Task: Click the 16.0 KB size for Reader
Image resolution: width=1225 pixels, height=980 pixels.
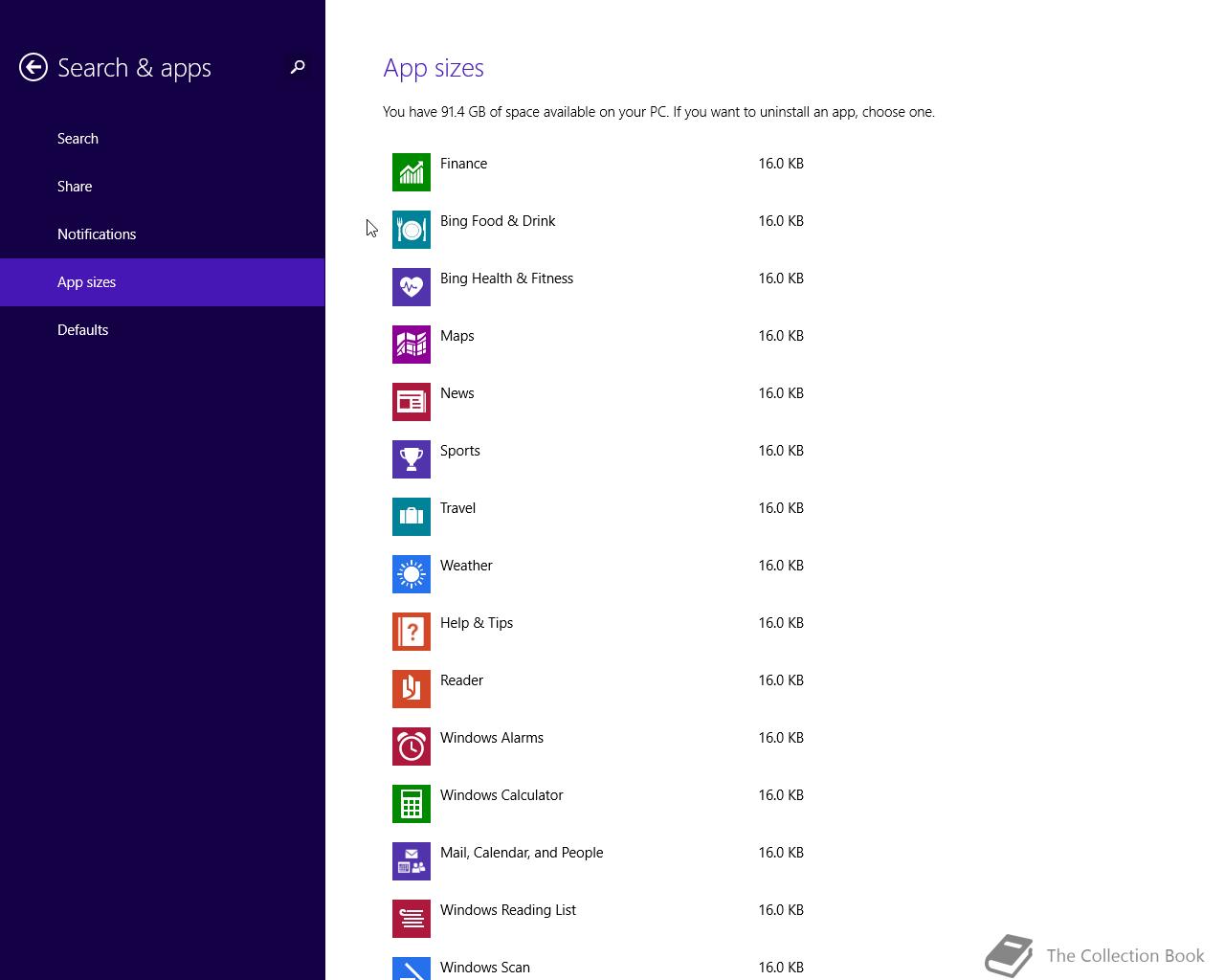Action: point(781,680)
